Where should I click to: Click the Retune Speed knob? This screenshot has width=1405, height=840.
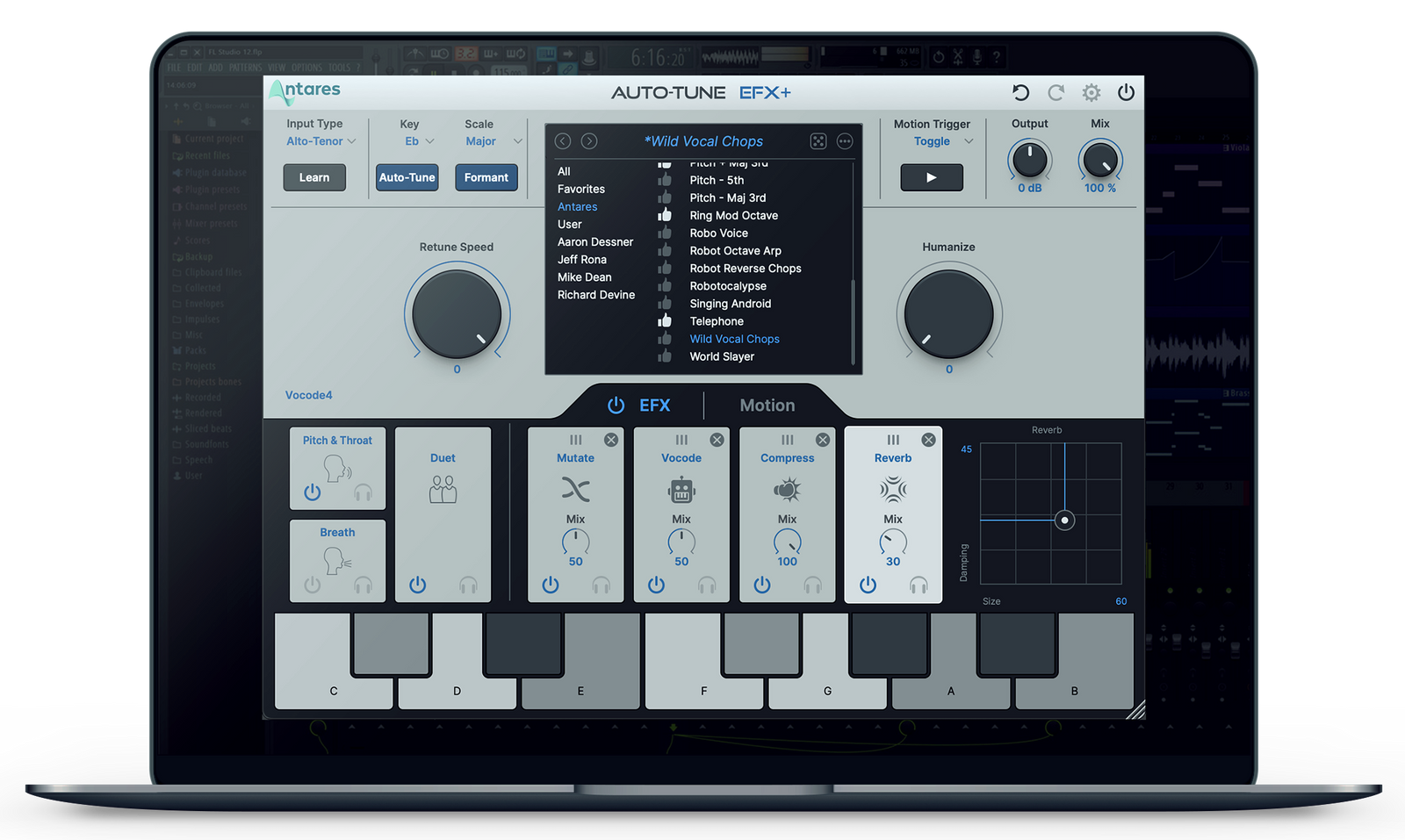[457, 314]
